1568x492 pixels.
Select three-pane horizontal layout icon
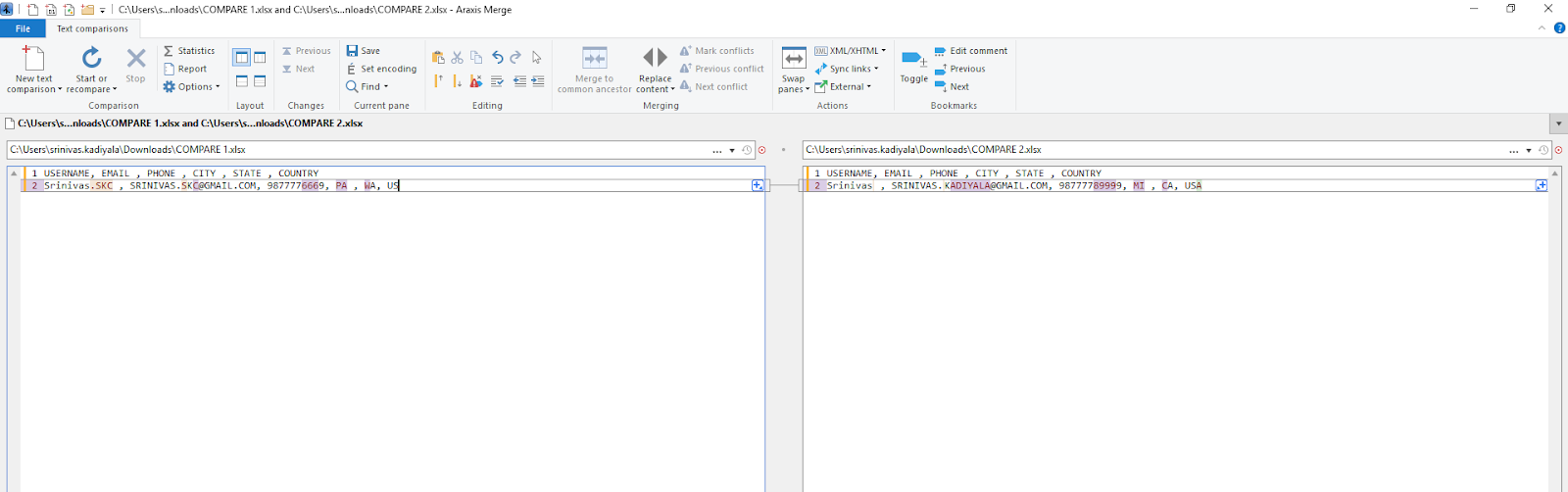point(260,81)
